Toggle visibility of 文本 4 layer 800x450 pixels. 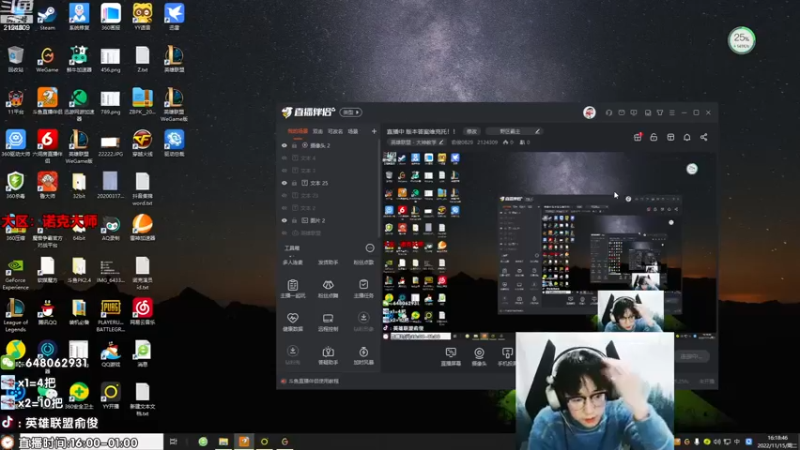coord(284,158)
